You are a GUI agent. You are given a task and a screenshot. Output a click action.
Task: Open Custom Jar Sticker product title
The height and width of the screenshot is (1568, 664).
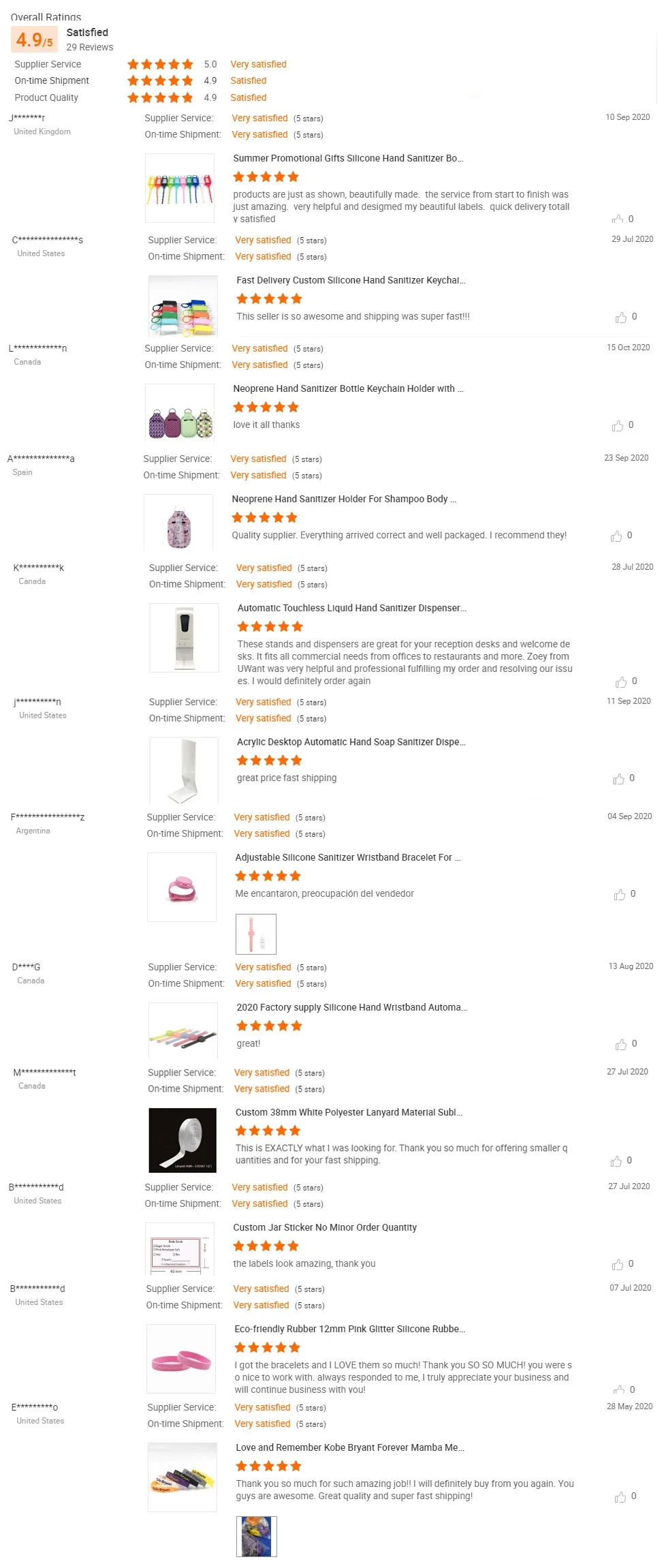tap(325, 1227)
